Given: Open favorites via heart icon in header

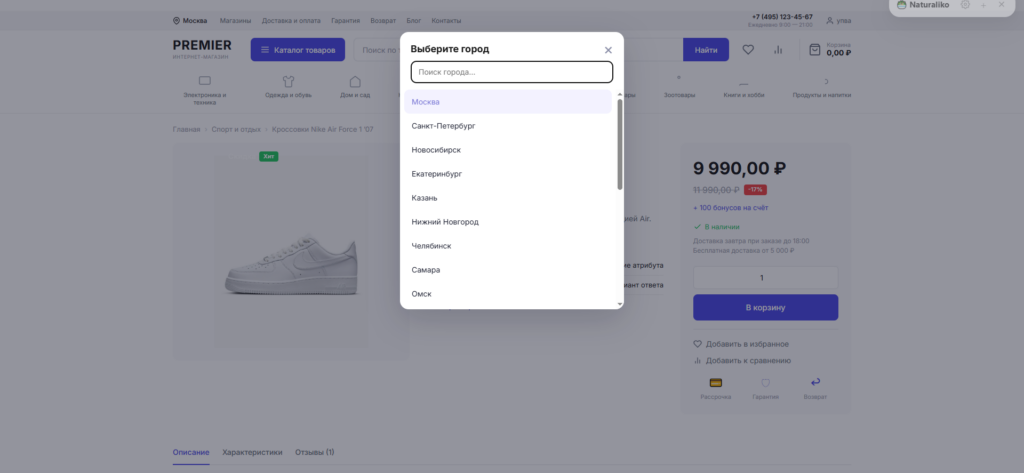Looking at the screenshot, I should [x=748, y=50].
